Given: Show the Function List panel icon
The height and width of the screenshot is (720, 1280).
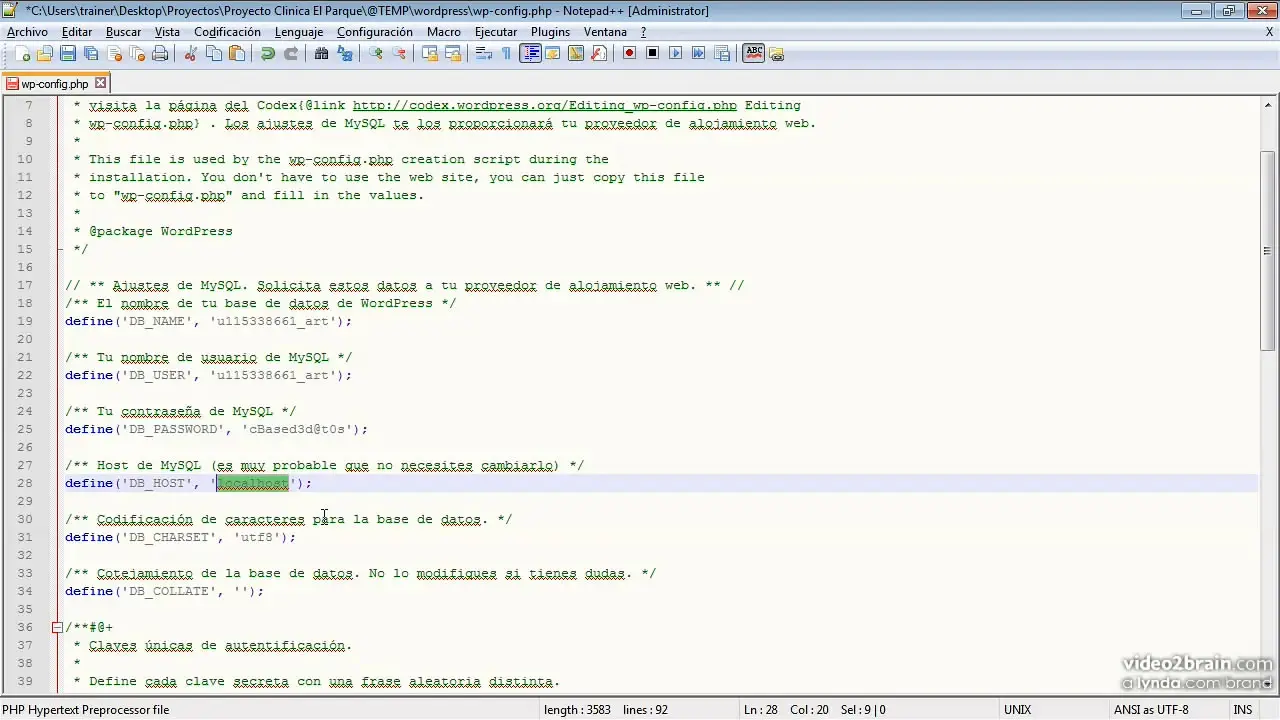Looking at the screenshot, I should pos(599,53).
